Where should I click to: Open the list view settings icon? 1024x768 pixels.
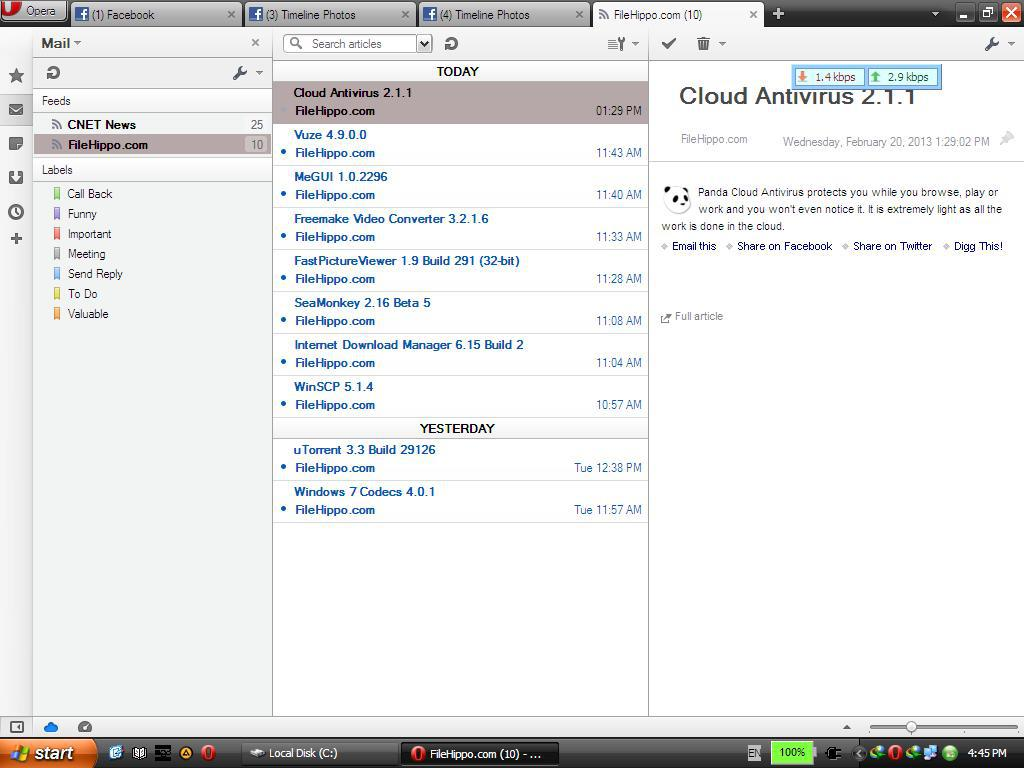click(x=616, y=44)
